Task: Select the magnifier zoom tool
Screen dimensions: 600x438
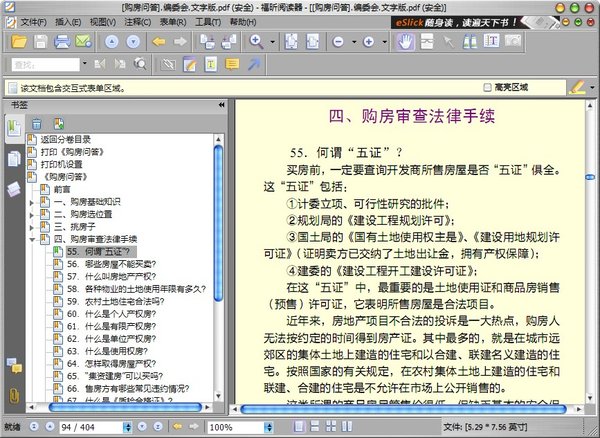Action: (x=256, y=41)
